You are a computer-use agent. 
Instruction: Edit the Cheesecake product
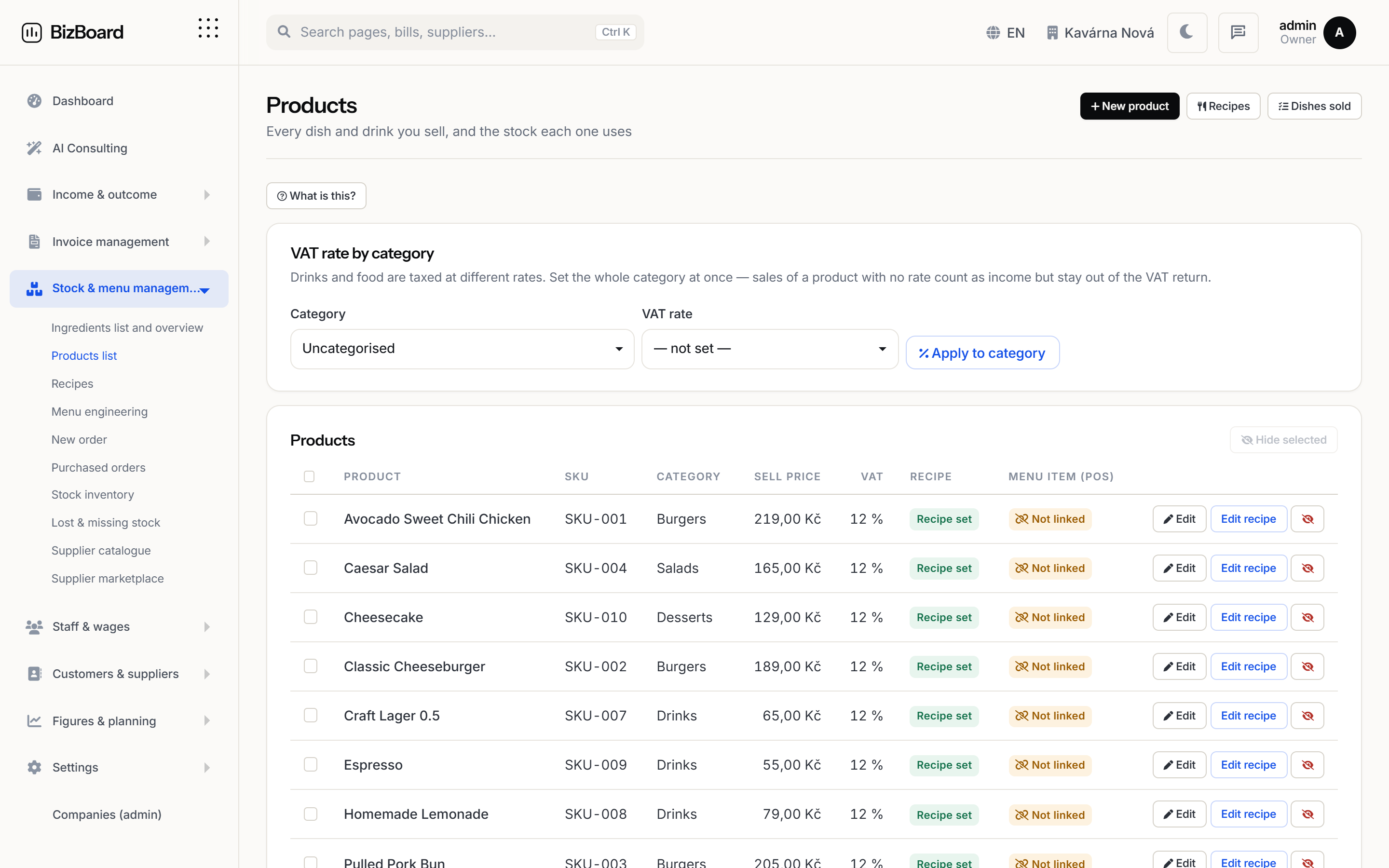1180,617
